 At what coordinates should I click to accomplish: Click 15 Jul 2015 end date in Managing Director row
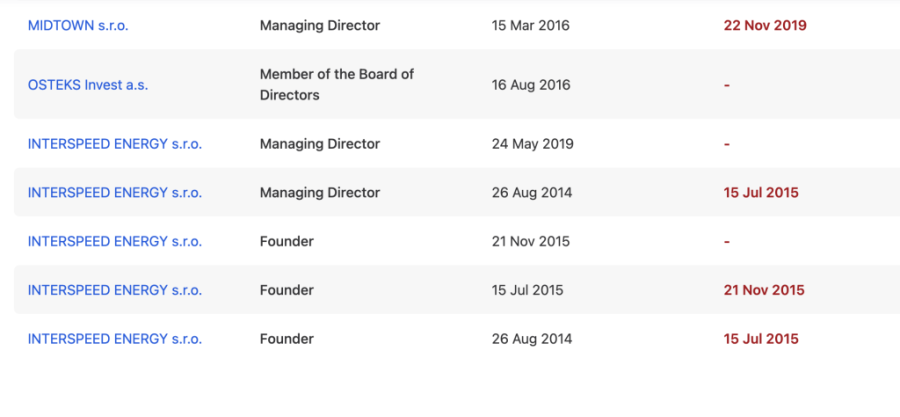coord(761,193)
